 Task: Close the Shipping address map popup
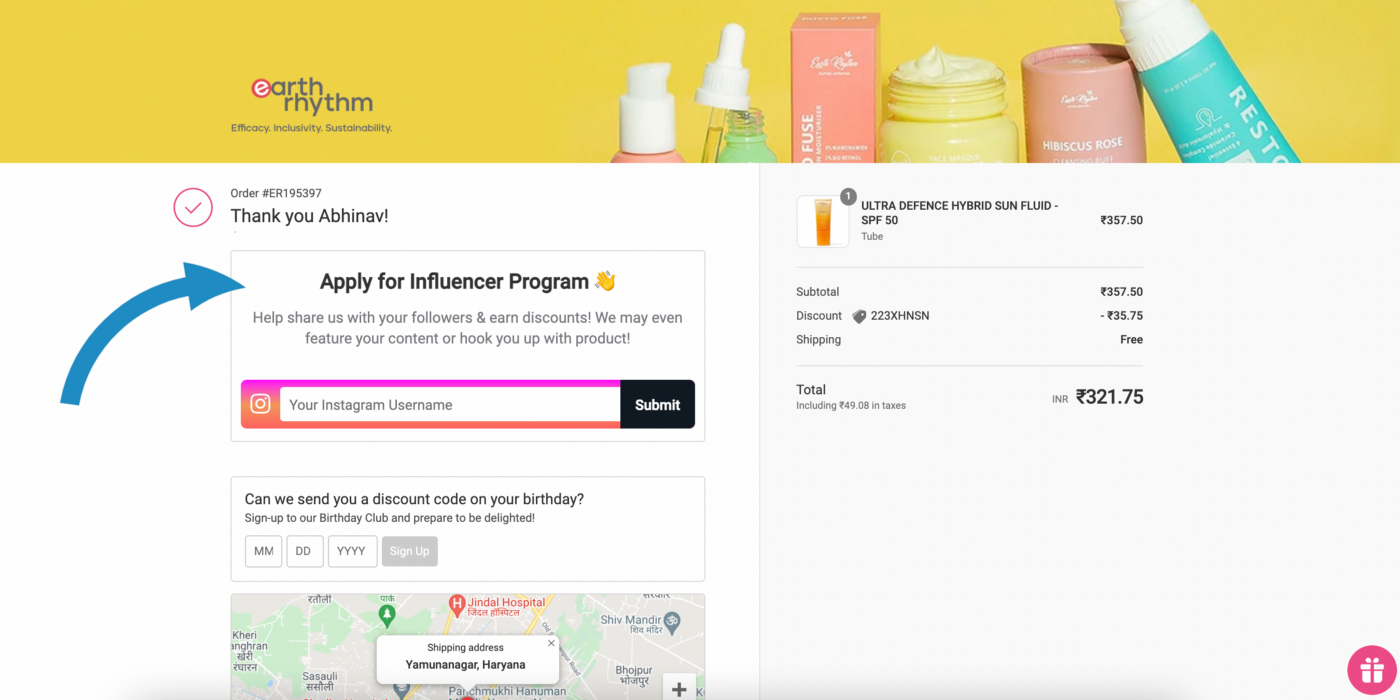(x=551, y=643)
